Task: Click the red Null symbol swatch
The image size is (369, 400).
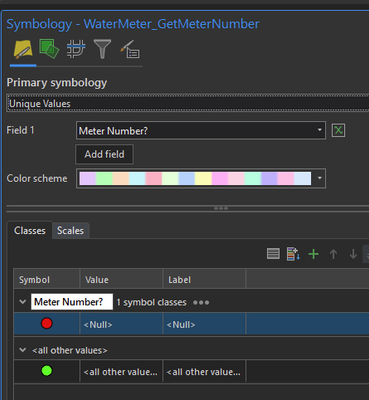Action: [x=47, y=323]
